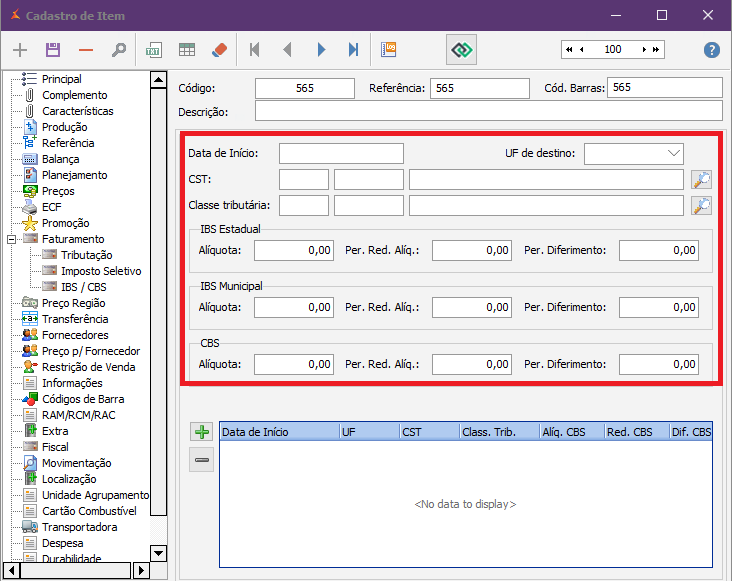
Task: Open the help question mark icon
Action: 712,50
